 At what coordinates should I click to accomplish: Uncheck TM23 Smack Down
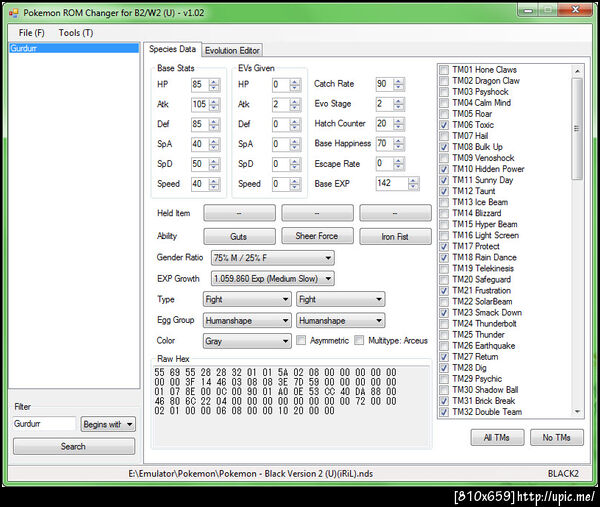[444, 313]
